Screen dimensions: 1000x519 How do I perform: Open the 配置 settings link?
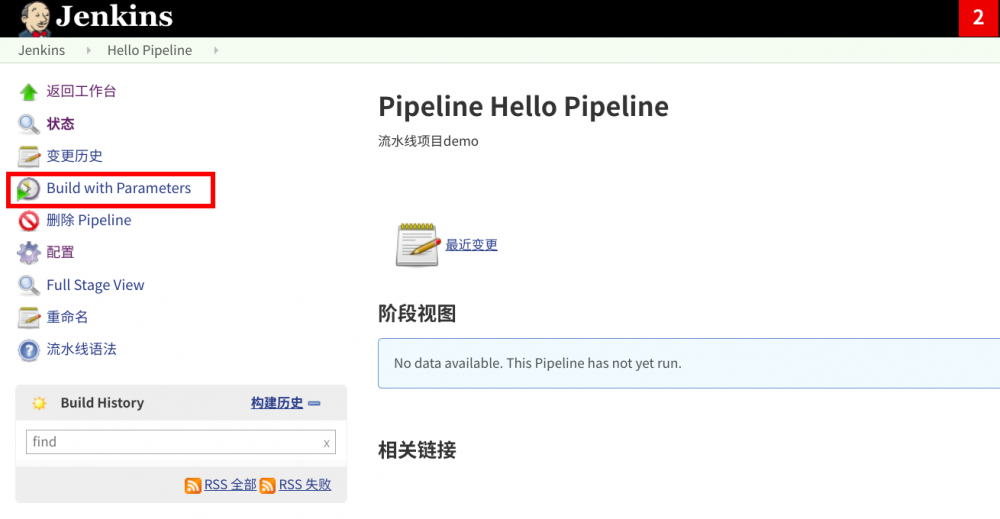click(x=61, y=252)
